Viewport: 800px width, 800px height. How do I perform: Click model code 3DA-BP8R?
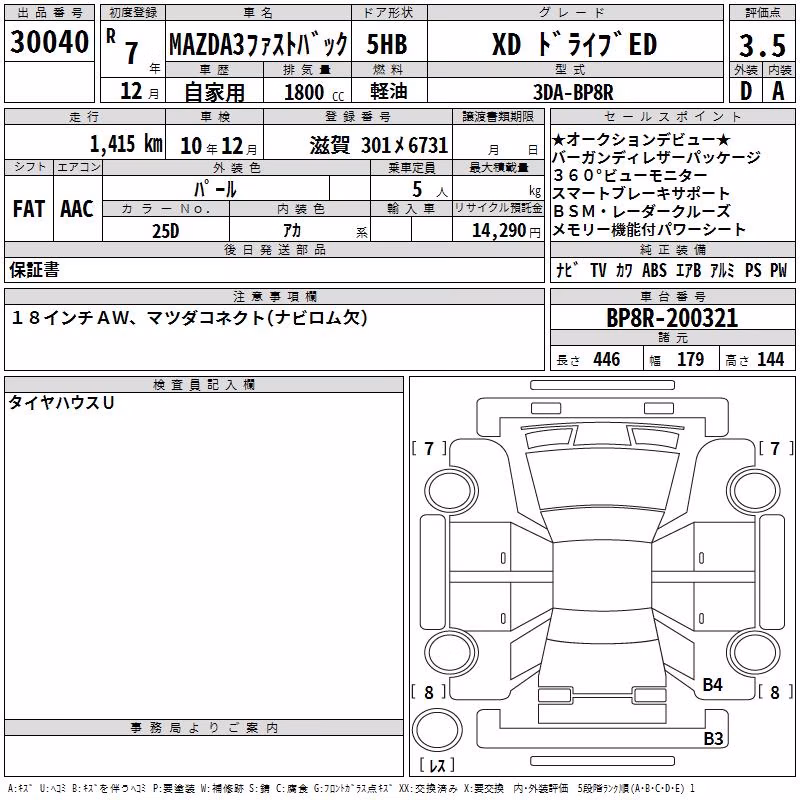[x=573, y=92]
